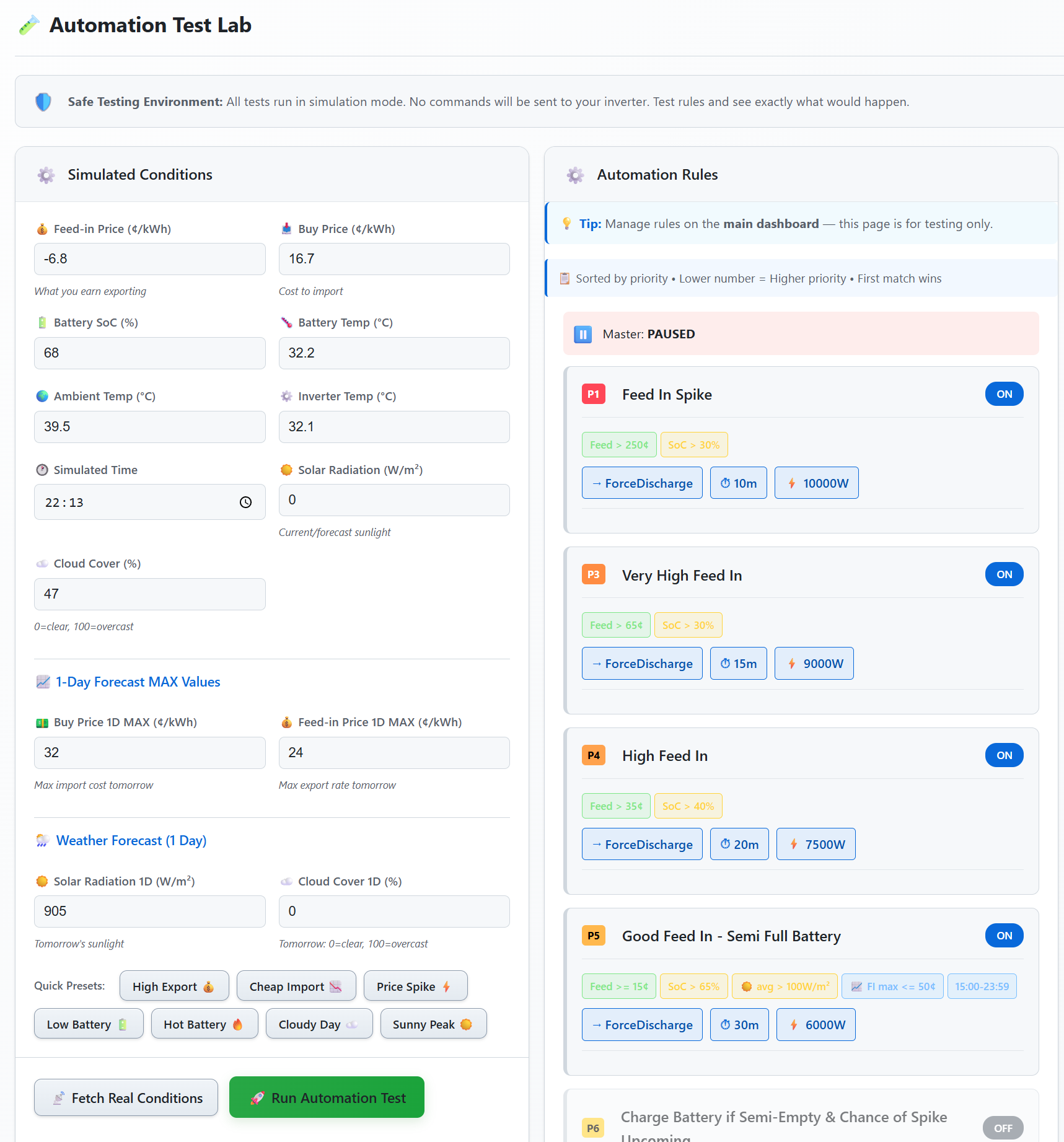Select the P5 badge on Good Feed In rule

[x=593, y=936]
